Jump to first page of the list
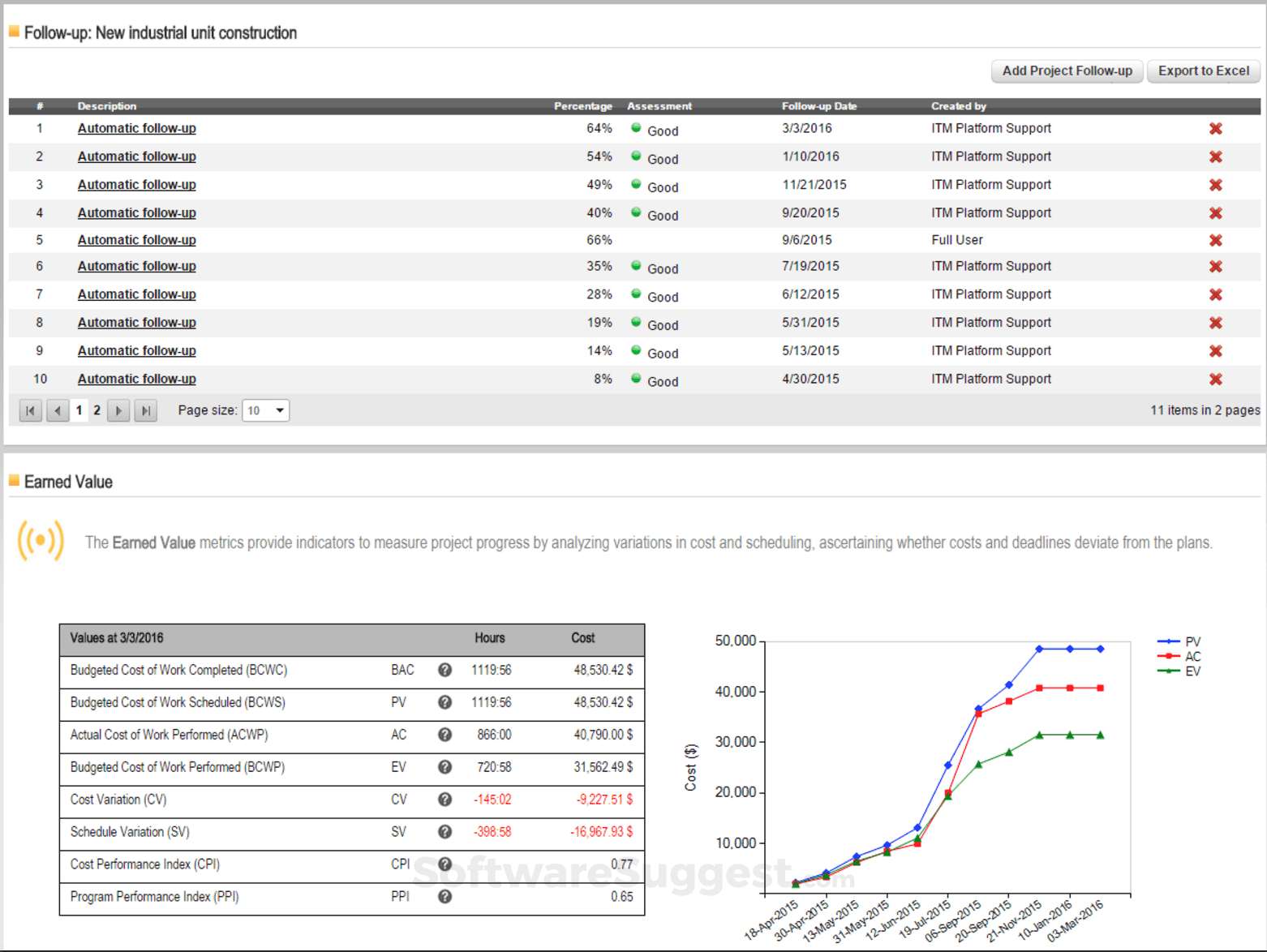The height and width of the screenshot is (952, 1267). [31, 411]
